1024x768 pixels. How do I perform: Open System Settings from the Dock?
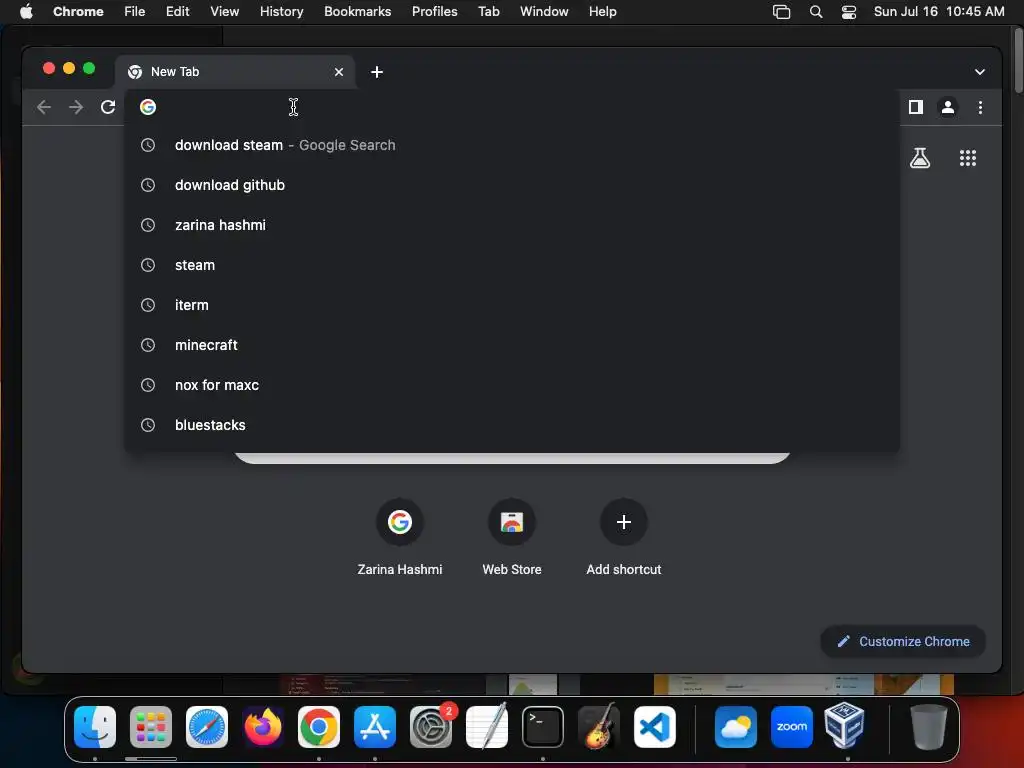click(x=431, y=727)
